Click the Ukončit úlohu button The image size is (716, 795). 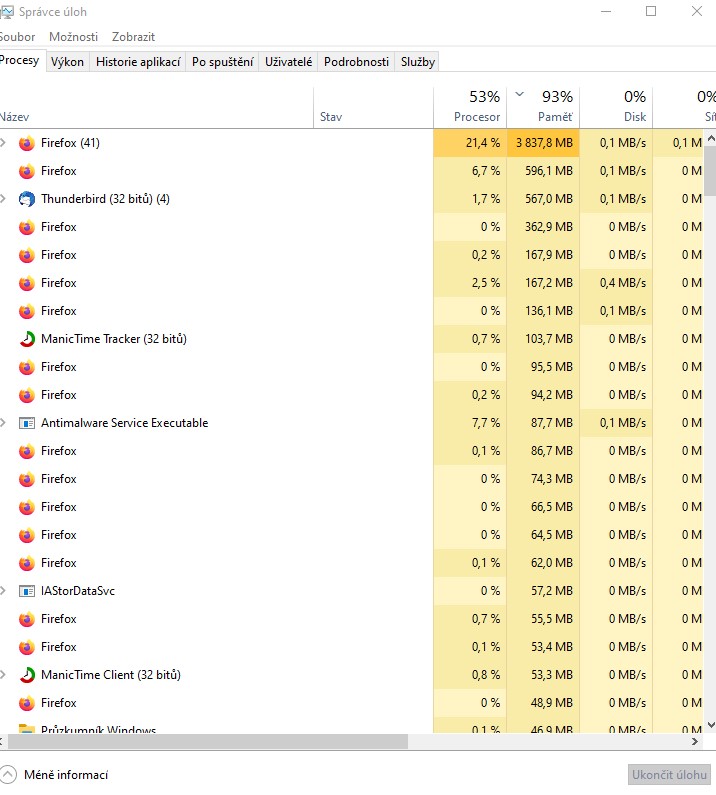[669, 775]
